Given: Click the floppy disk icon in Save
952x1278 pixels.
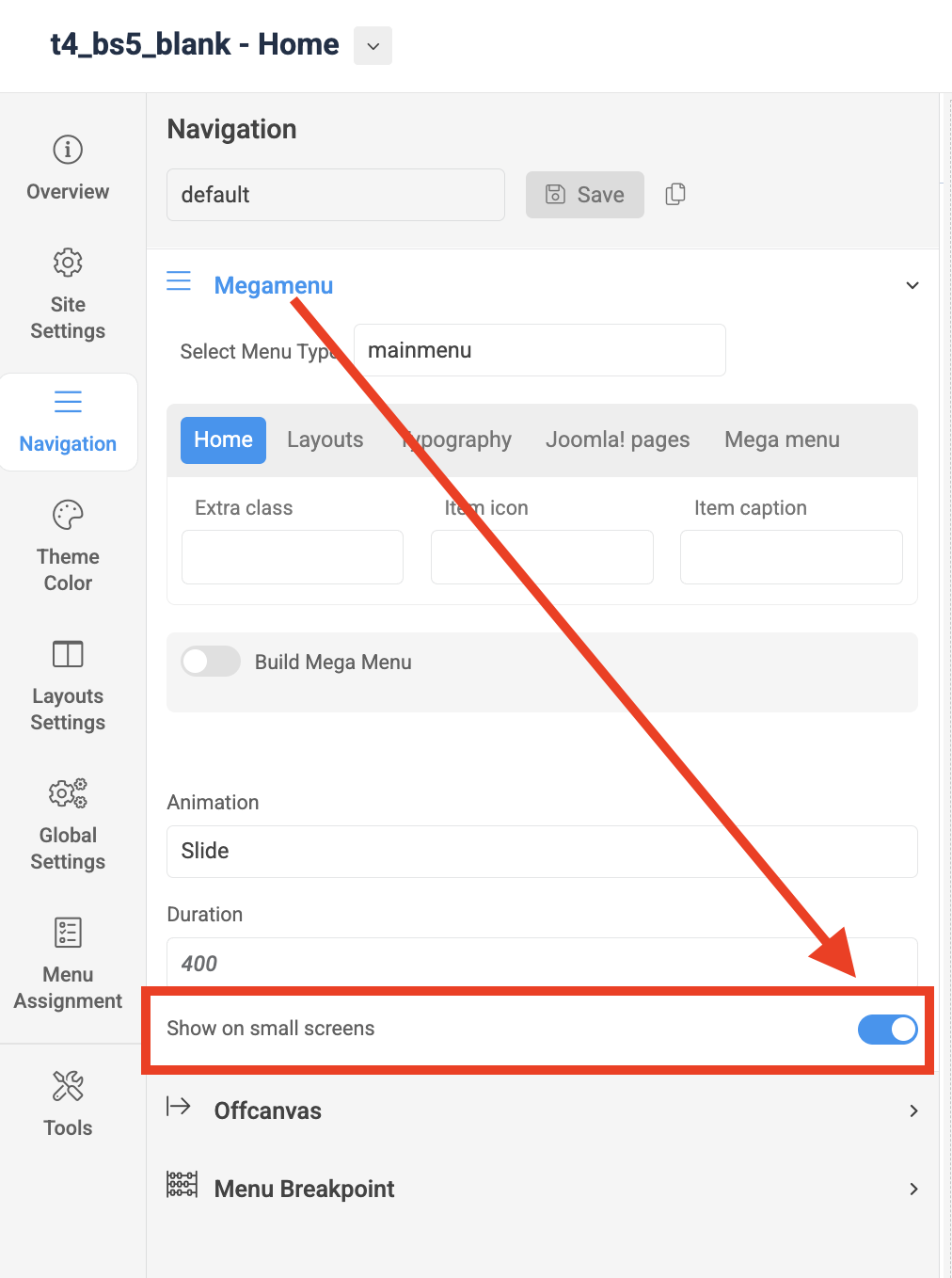Looking at the screenshot, I should pyautogui.click(x=556, y=194).
